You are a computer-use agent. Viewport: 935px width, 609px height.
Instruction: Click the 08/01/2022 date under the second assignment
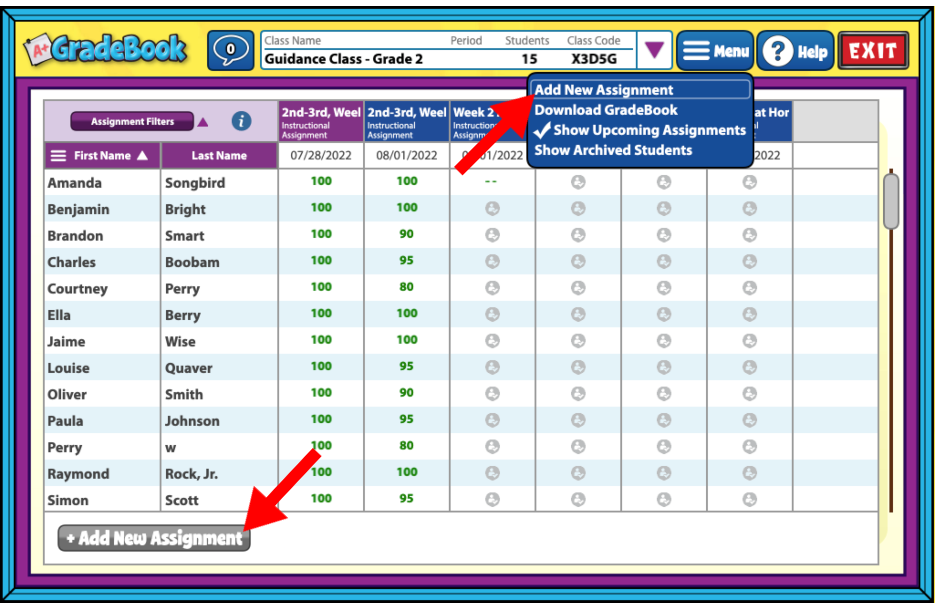pos(407,156)
